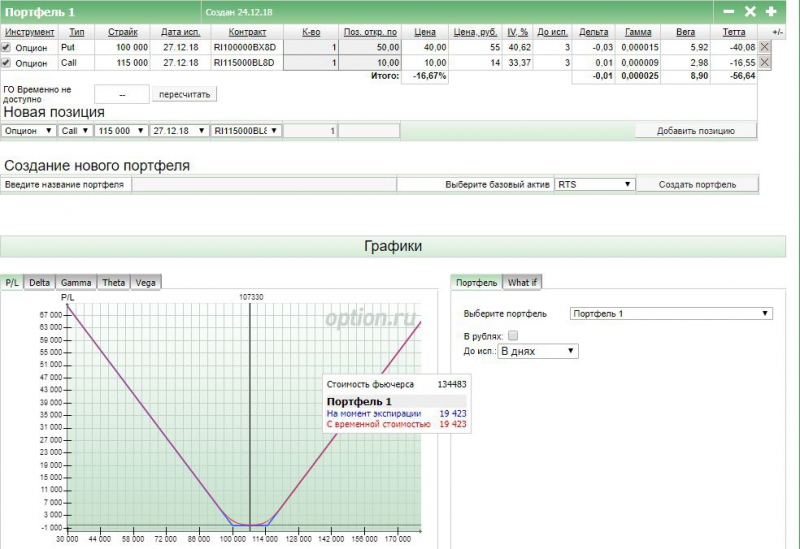Switch to the Theta chart tab
800x549 pixels.
113,282
